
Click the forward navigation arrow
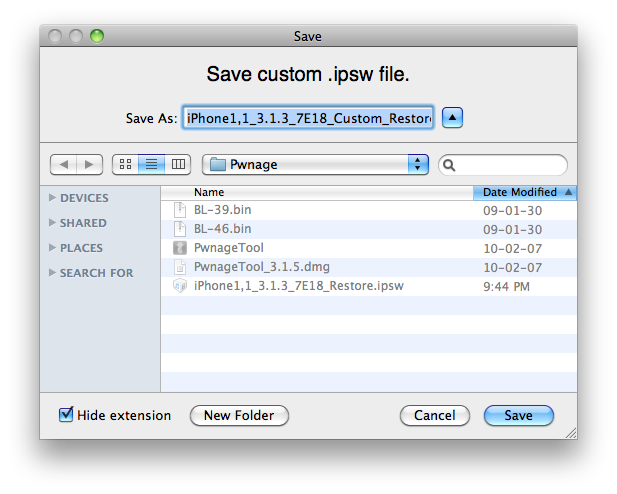pos(89,164)
